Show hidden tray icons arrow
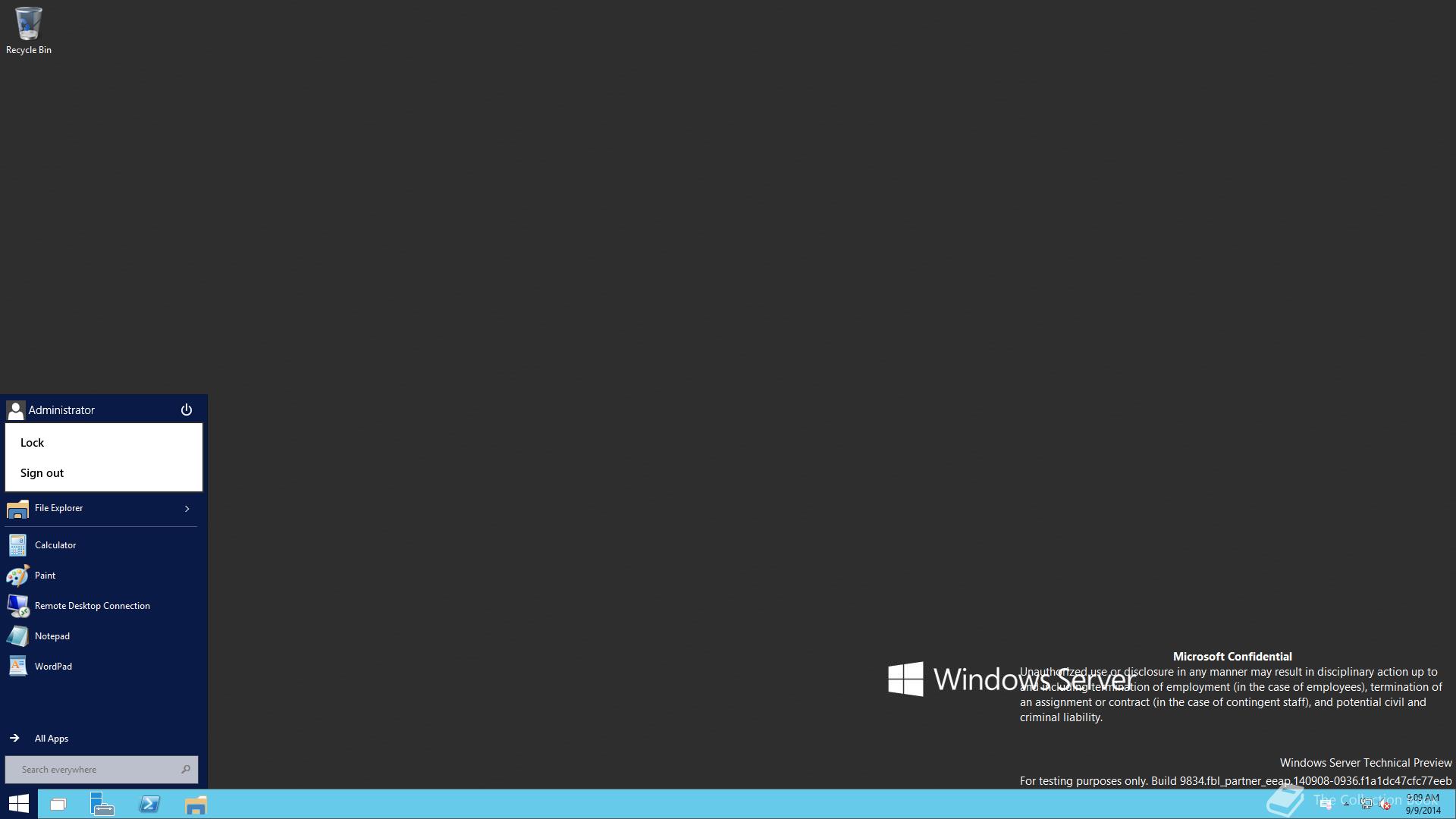Screen dimensions: 1456x819 [1346, 804]
